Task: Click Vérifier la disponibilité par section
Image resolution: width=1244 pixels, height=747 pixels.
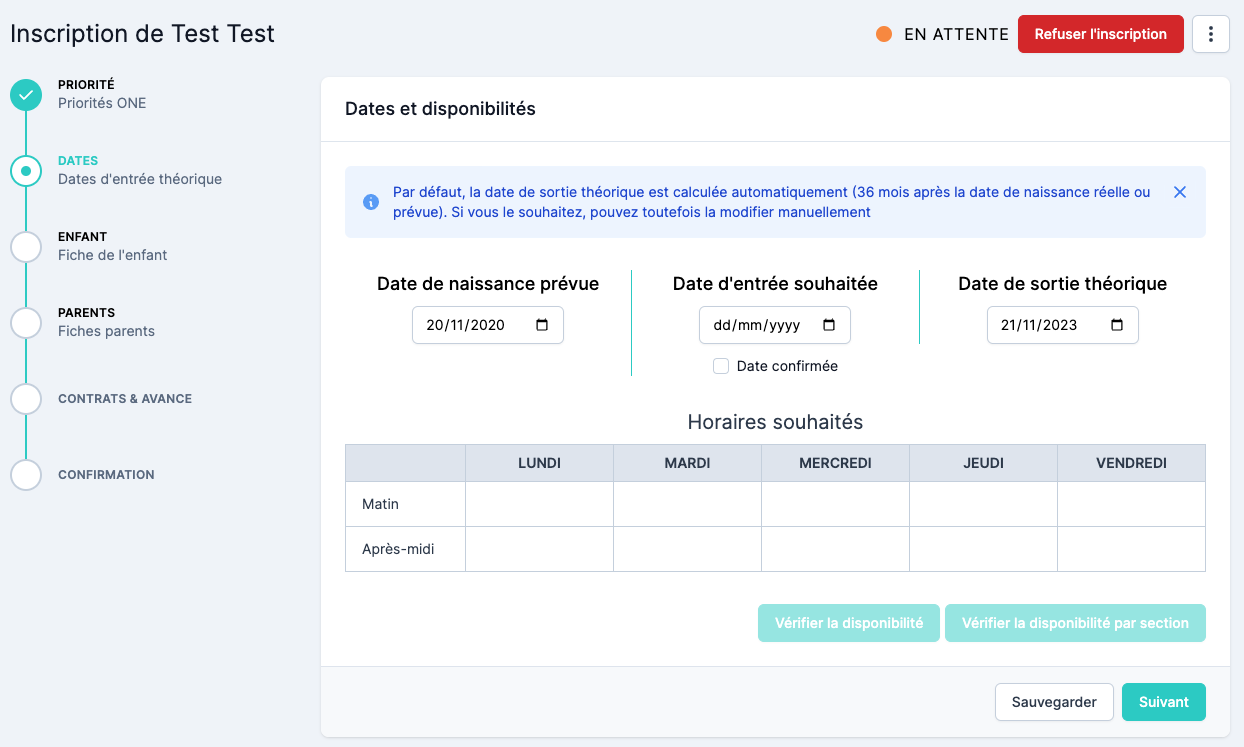Action: (x=1074, y=623)
